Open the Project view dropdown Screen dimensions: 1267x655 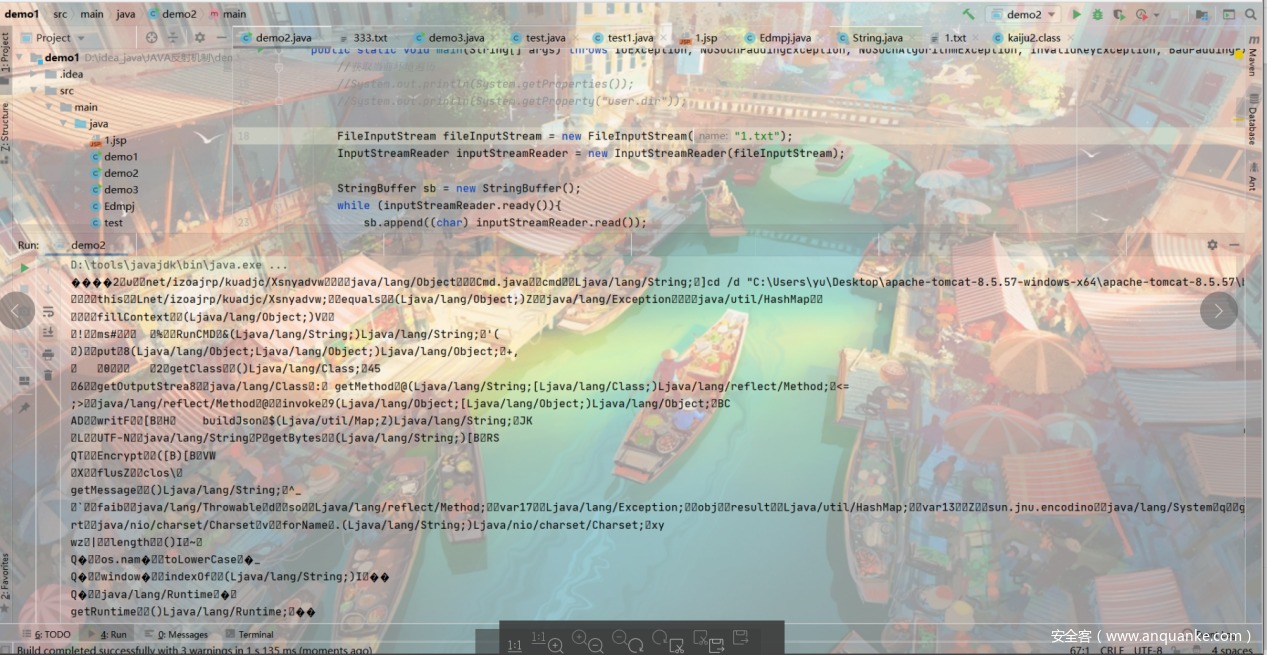(60, 37)
